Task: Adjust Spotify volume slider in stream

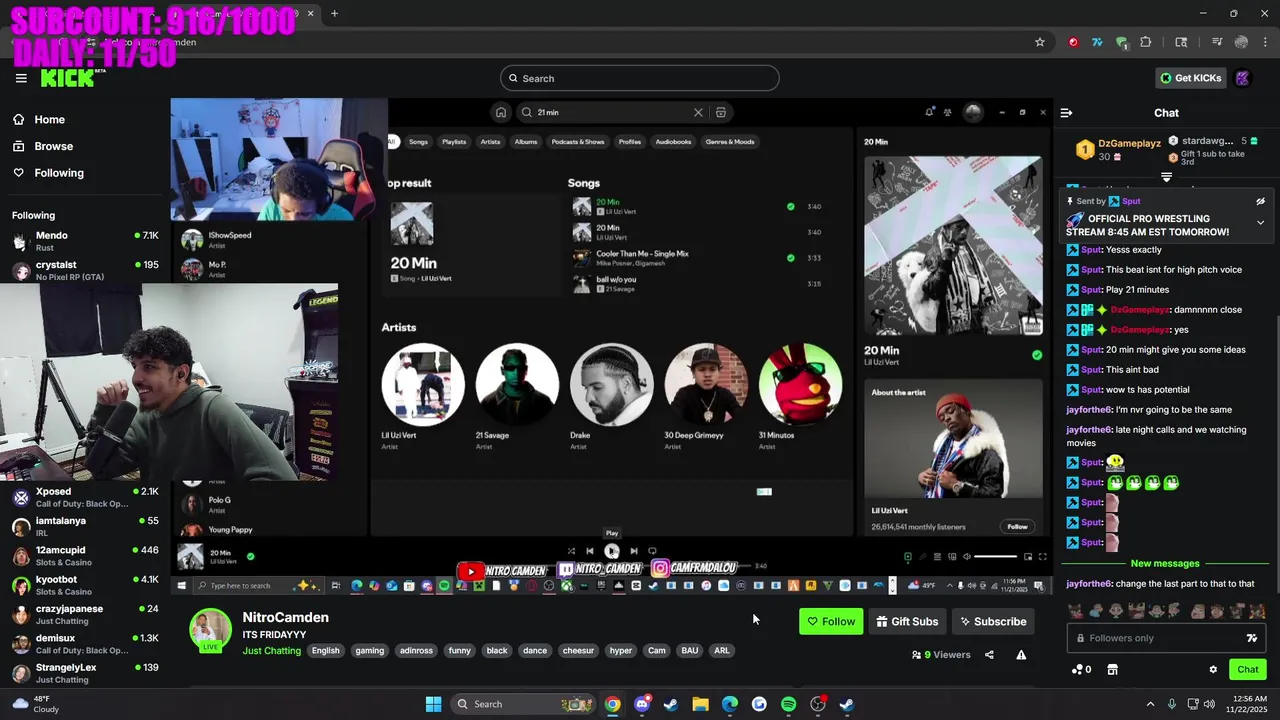Action: coord(996,557)
